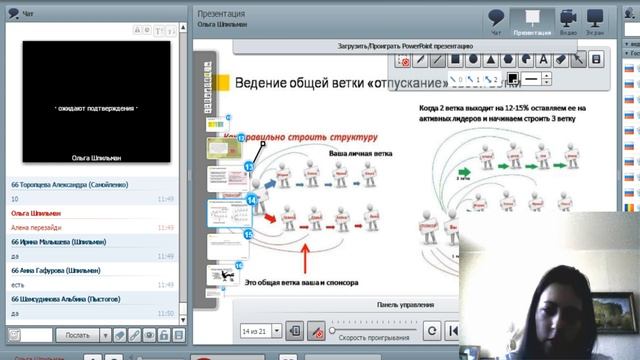This screenshot has height=360, width=640.
Task: Open slide thumbnail numbered 13
Action: pos(228,179)
